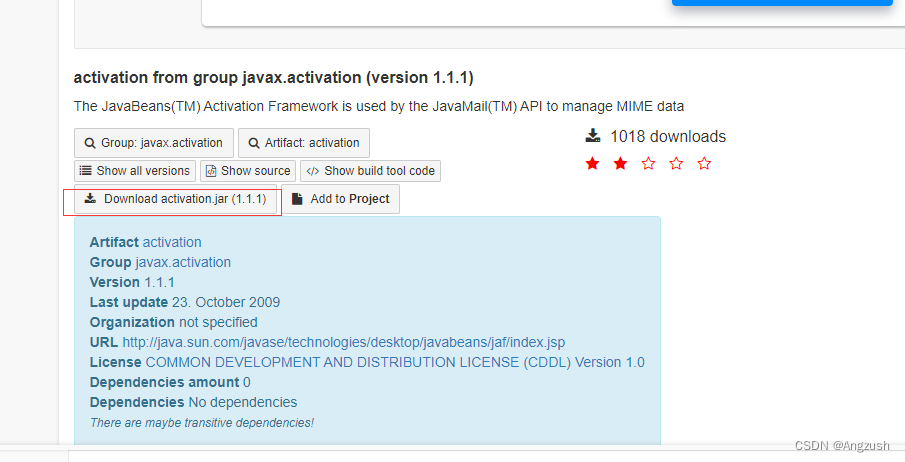Download activation.jar (1.1.1)

coord(175,199)
